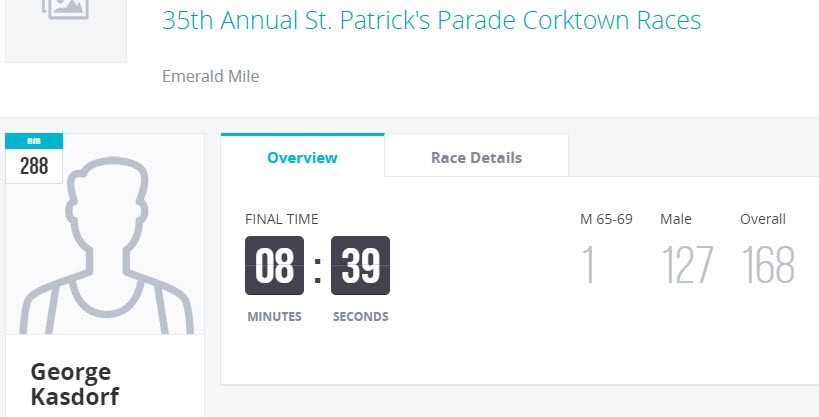Click the M 65-69 age group label
Viewport: 819px width, 417px height.
[x=606, y=219]
